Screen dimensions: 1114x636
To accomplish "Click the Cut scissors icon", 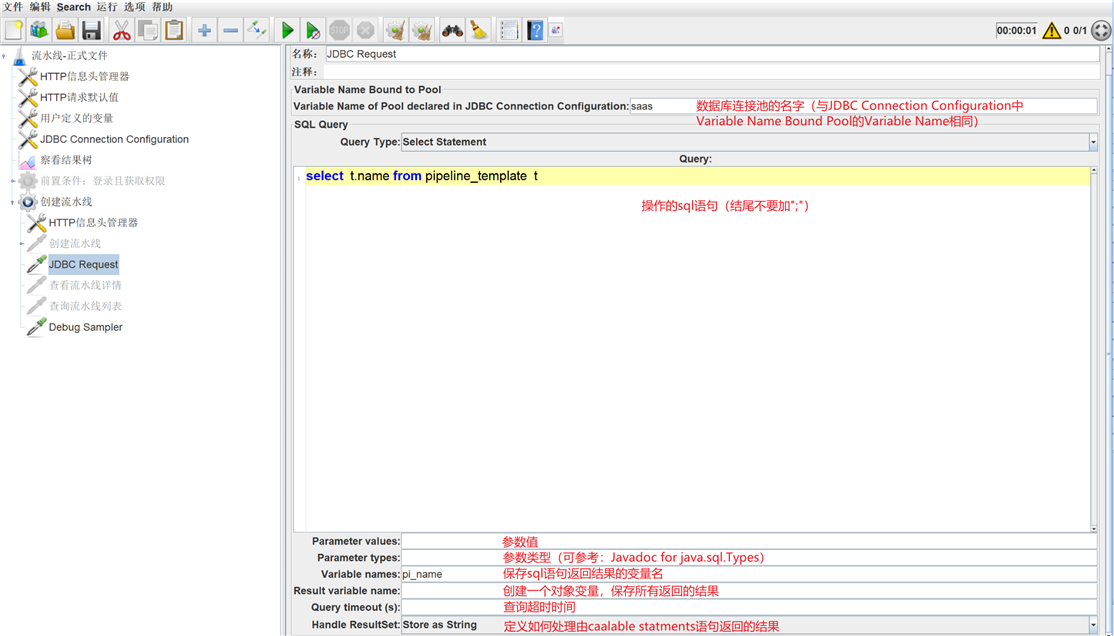I will tap(121, 31).
